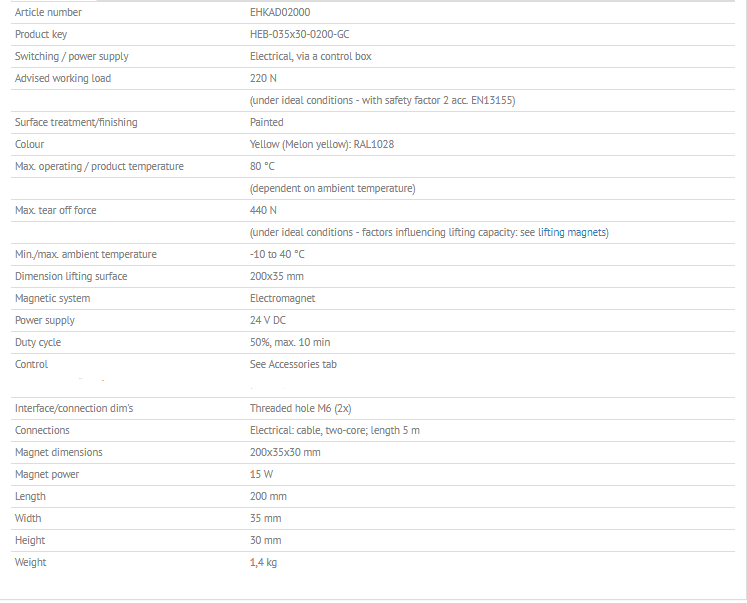Click the See Accessories tab text
Screen dimensions: 747x603
(x=293, y=364)
